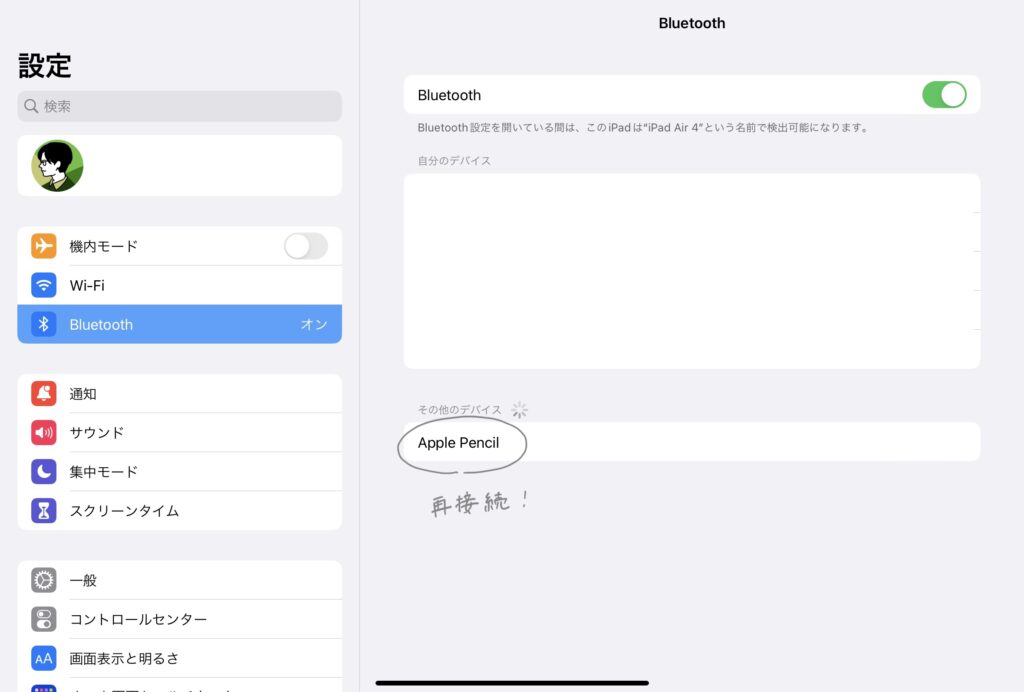This screenshot has width=1024, height=692.
Task: Open コントロールセンター settings
Action: click(x=180, y=619)
